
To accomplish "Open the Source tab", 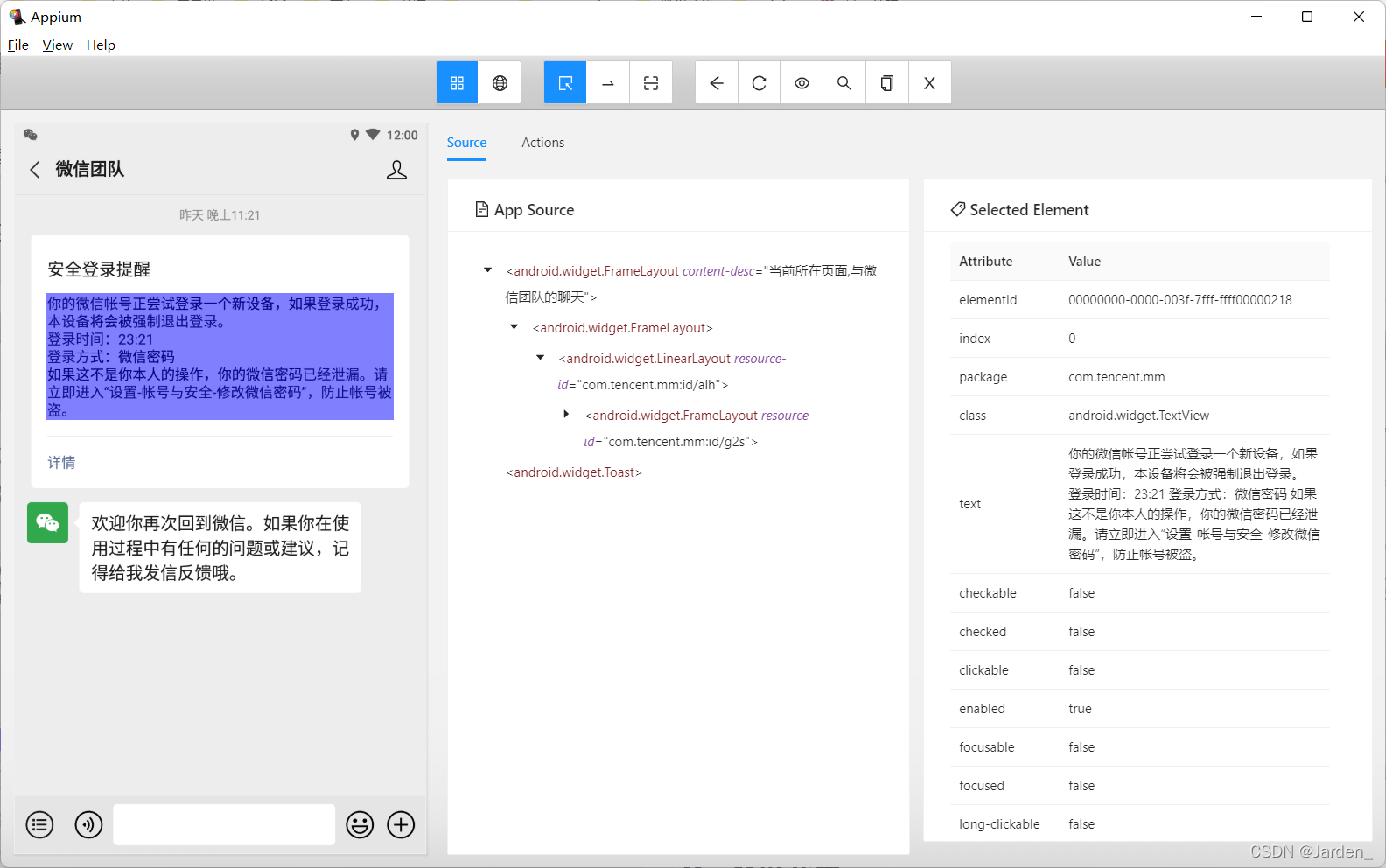I will (x=466, y=143).
